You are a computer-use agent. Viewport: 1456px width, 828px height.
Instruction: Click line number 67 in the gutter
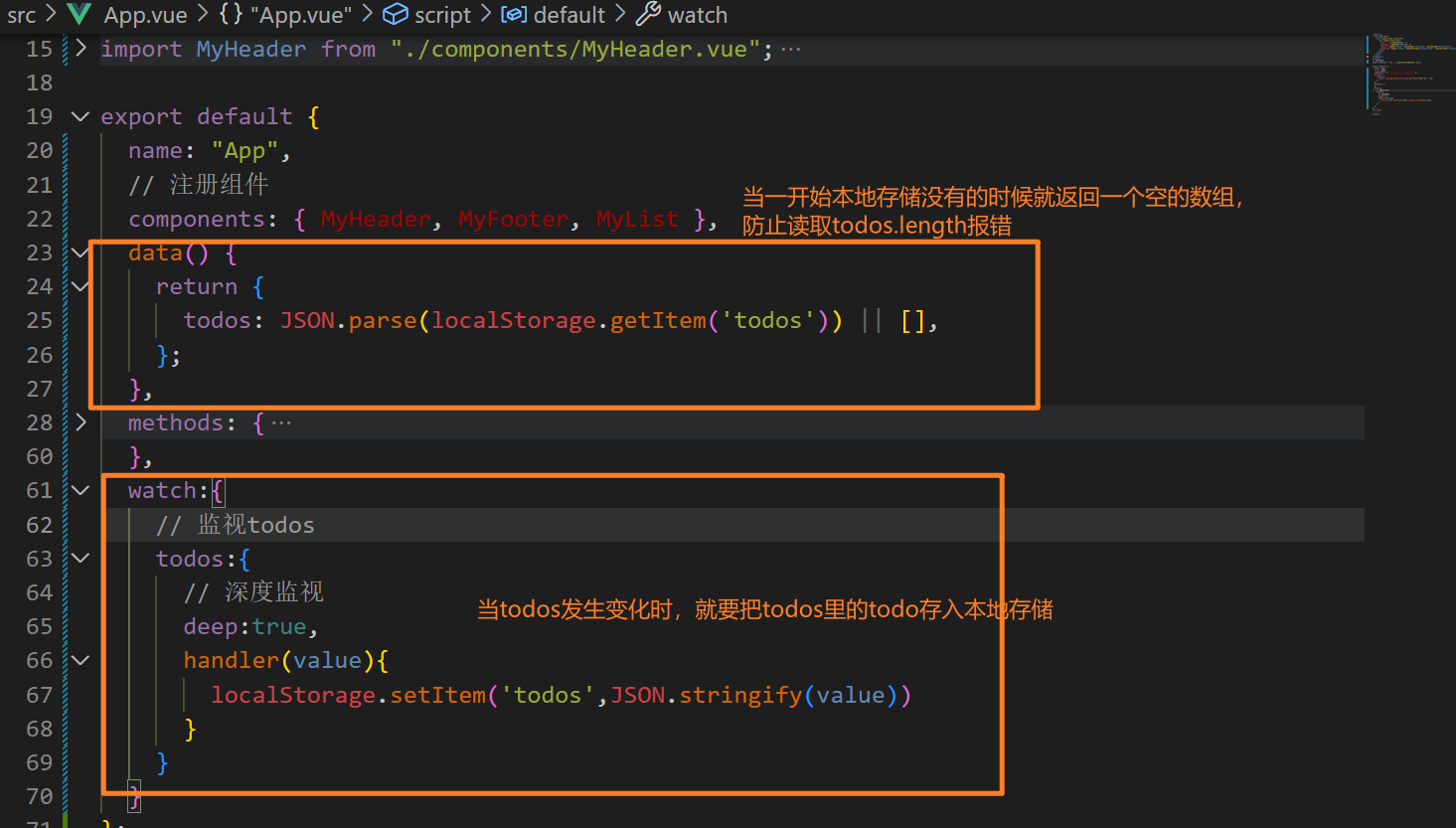click(x=40, y=695)
